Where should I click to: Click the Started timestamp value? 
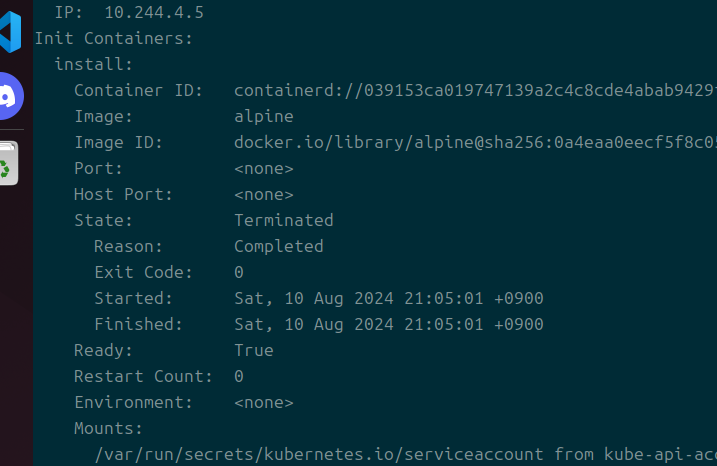388,298
